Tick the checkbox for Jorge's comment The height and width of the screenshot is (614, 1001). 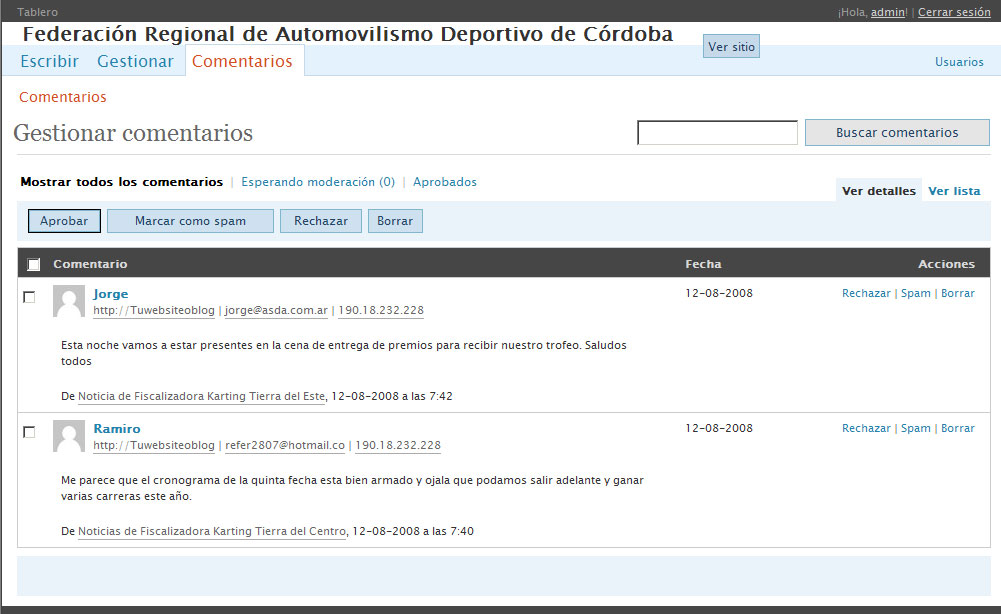29,297
